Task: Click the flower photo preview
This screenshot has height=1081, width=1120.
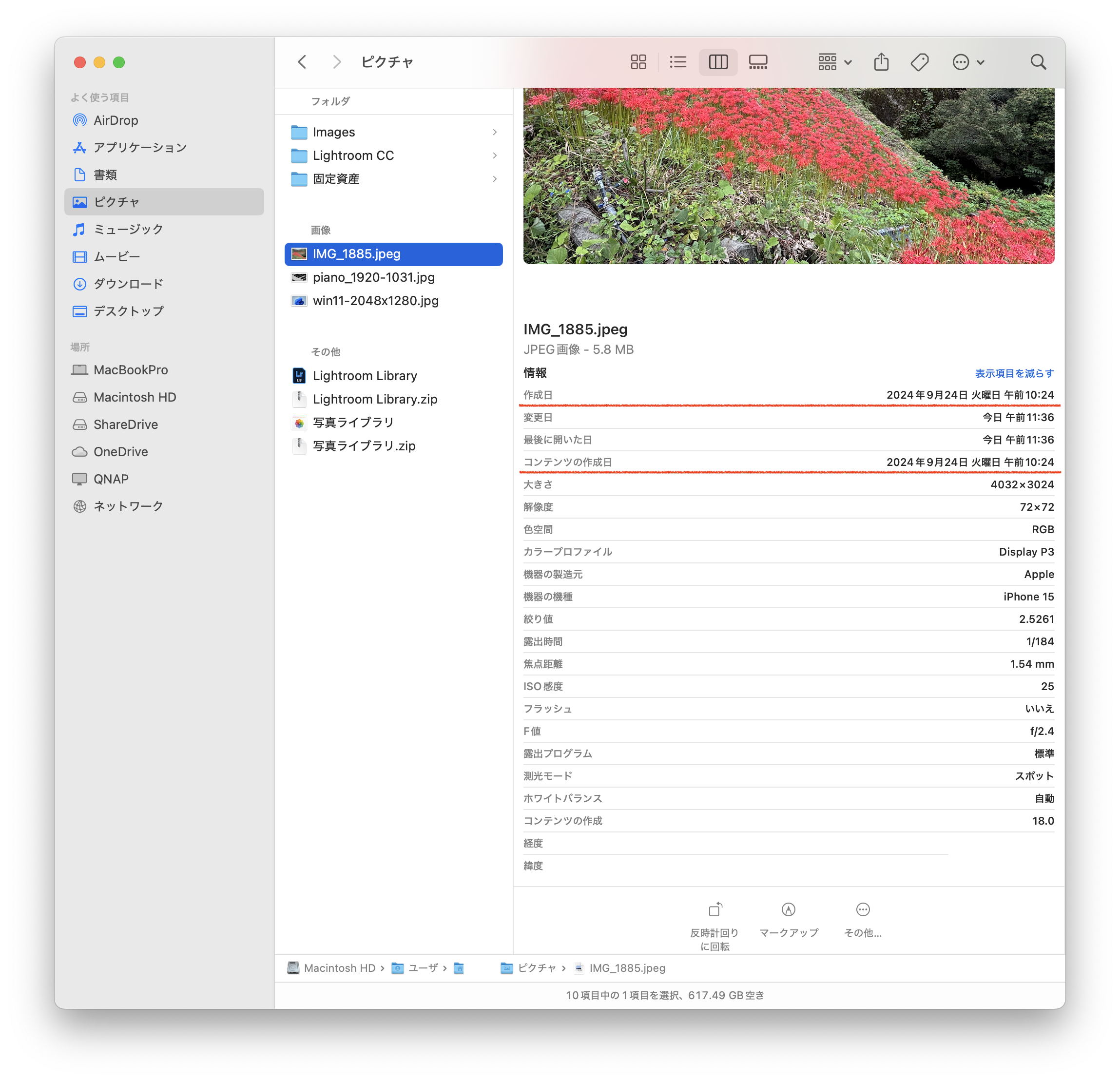Action: coord(788,175)
